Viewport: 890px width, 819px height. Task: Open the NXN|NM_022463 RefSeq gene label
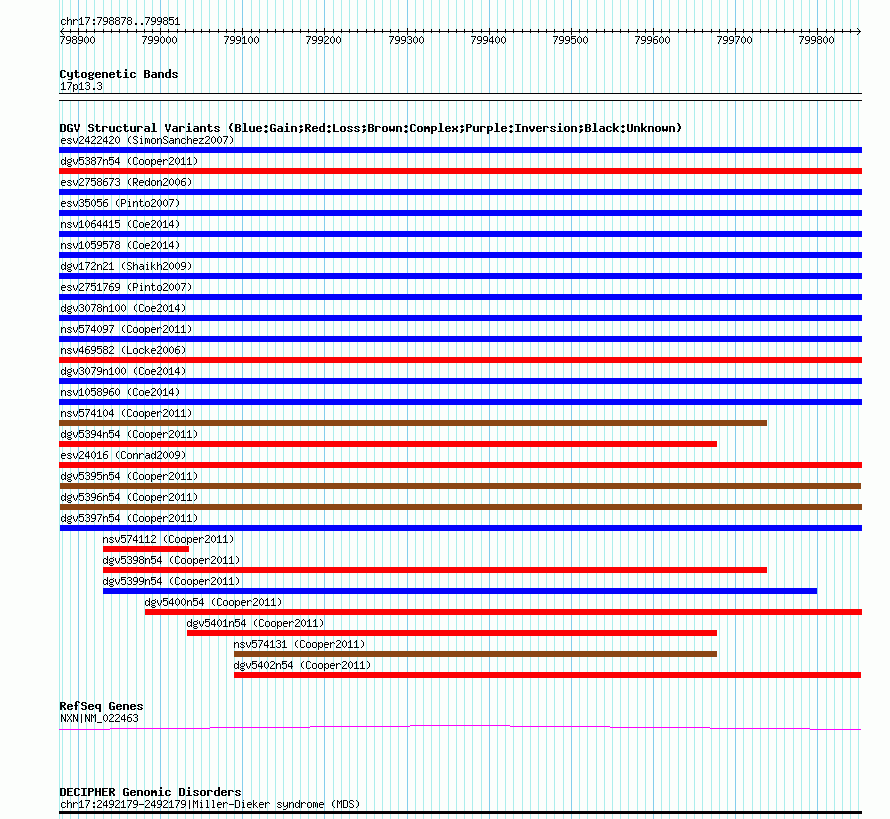(x=99, y=719)
